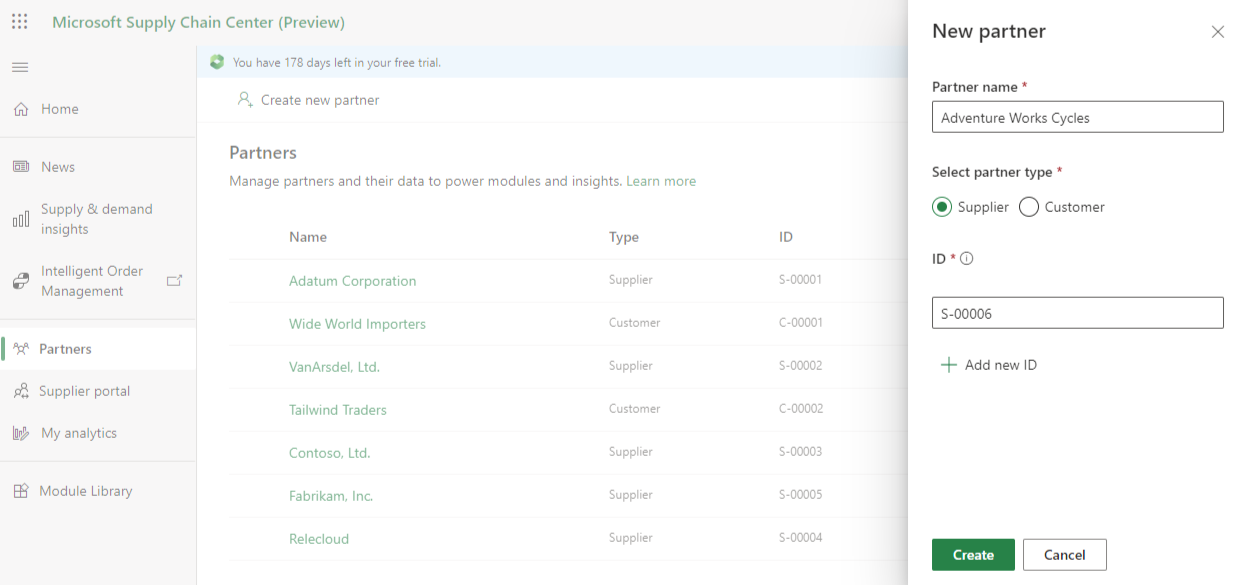Select the Supplier partner type
Viewport: 1246px width, 585px height.
point(942,207)
